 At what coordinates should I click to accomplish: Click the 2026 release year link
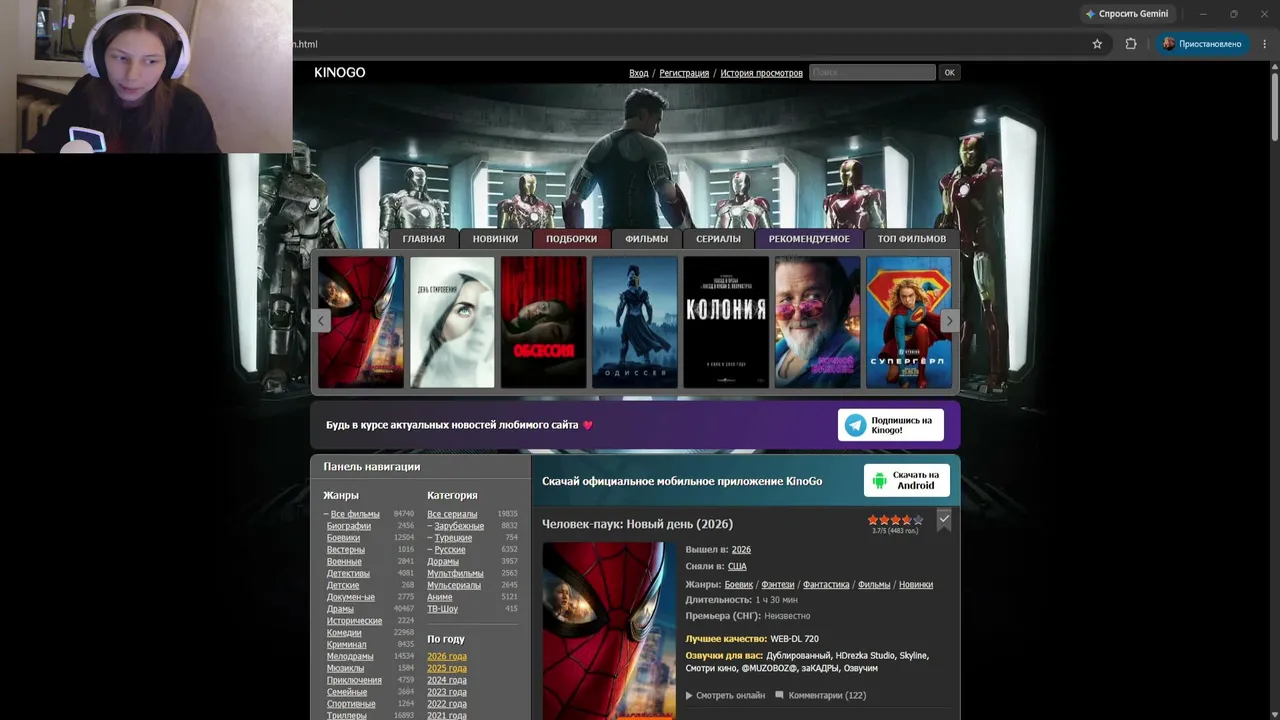pos(741,550)
